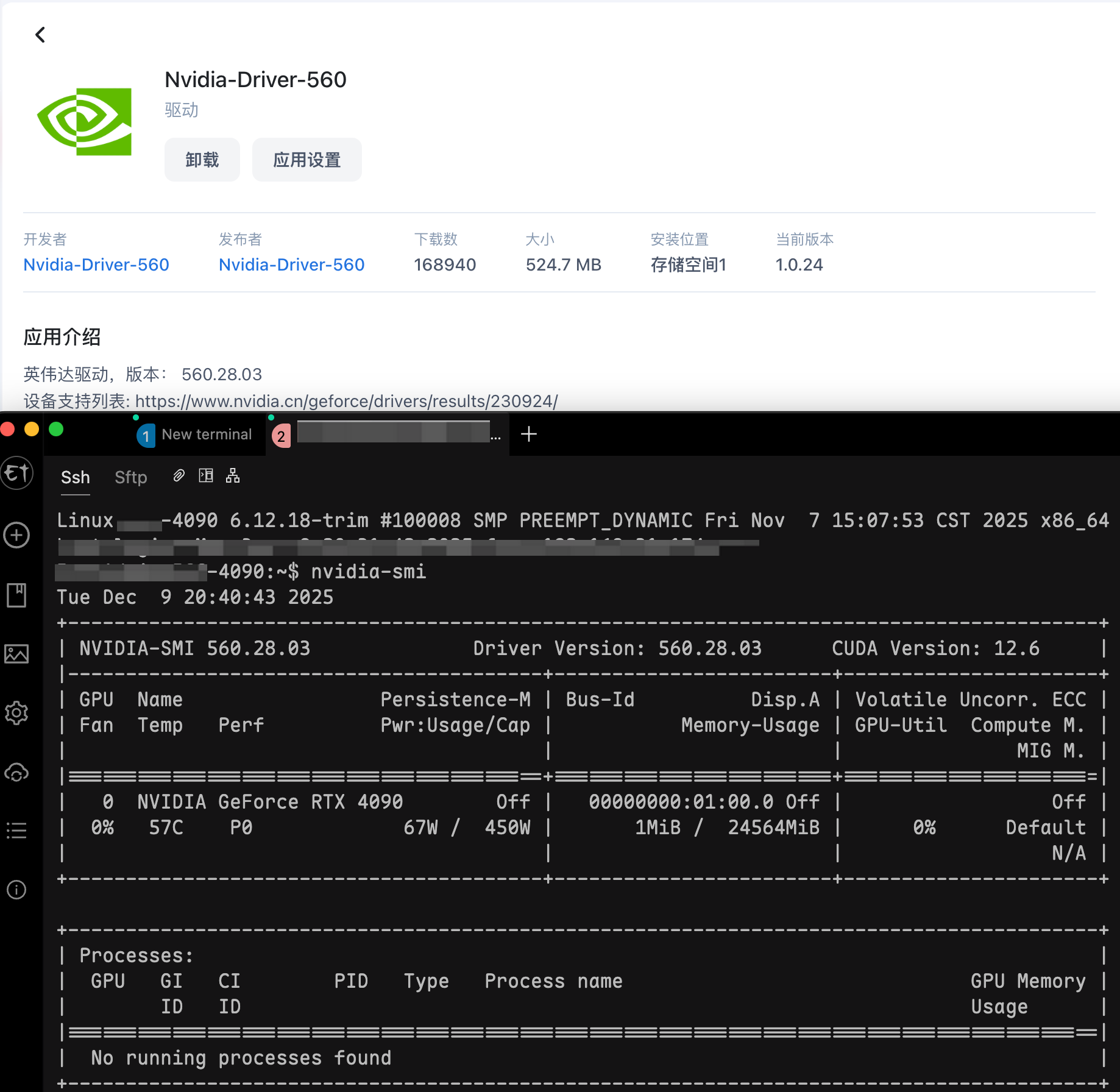Viewport: 1120px width, 1092px height.
Task: Open settings via the sidebar gear icon
Action: pos(17,713)
